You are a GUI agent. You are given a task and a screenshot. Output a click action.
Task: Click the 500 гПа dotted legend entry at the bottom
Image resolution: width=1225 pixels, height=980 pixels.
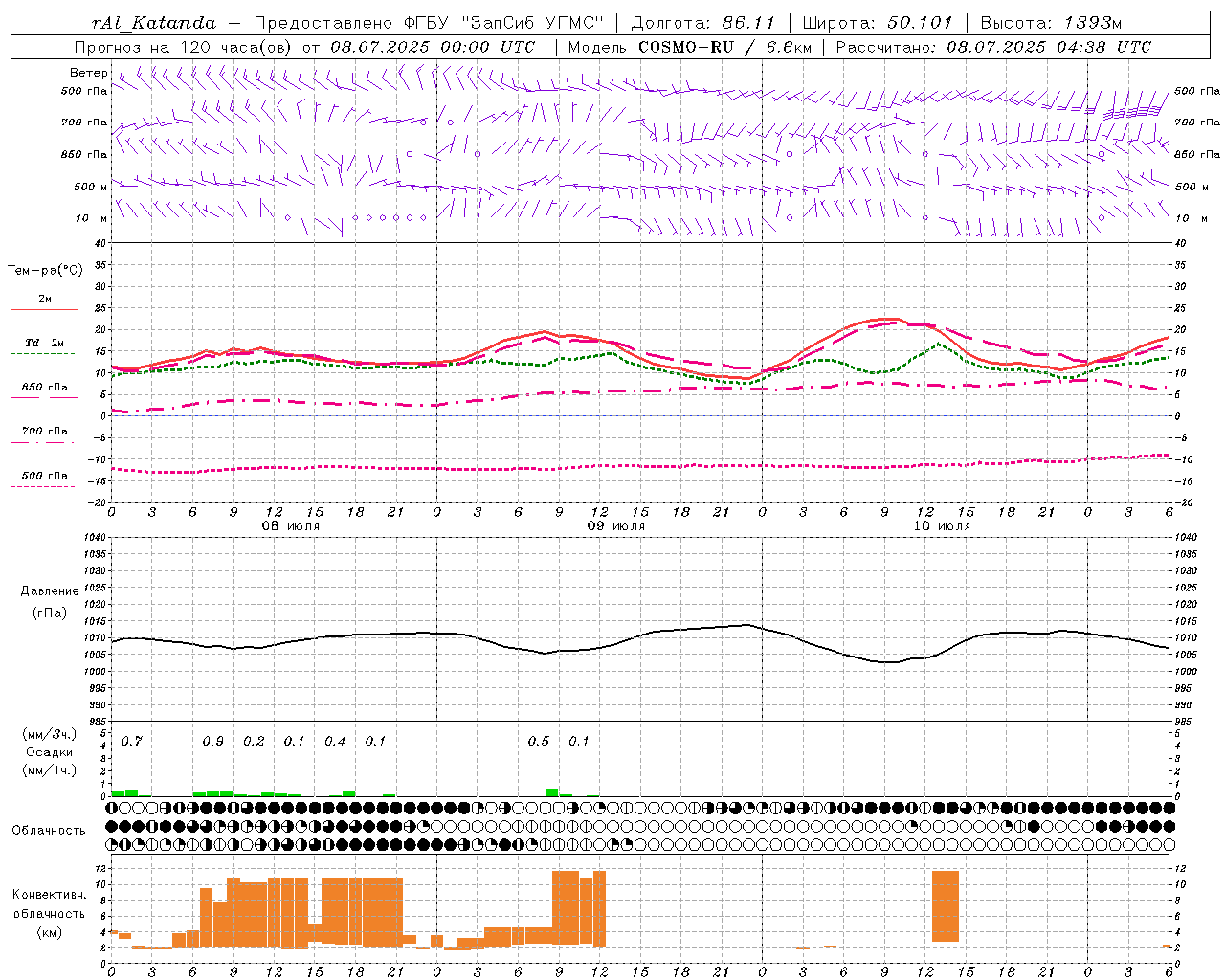coord(44,480)
